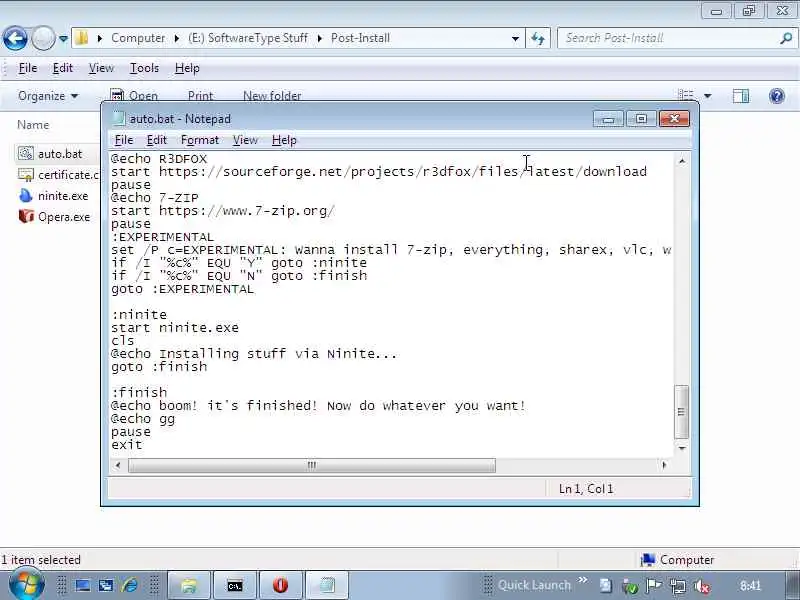
Task: Close the Notepad window
Action: click(674, 119)
